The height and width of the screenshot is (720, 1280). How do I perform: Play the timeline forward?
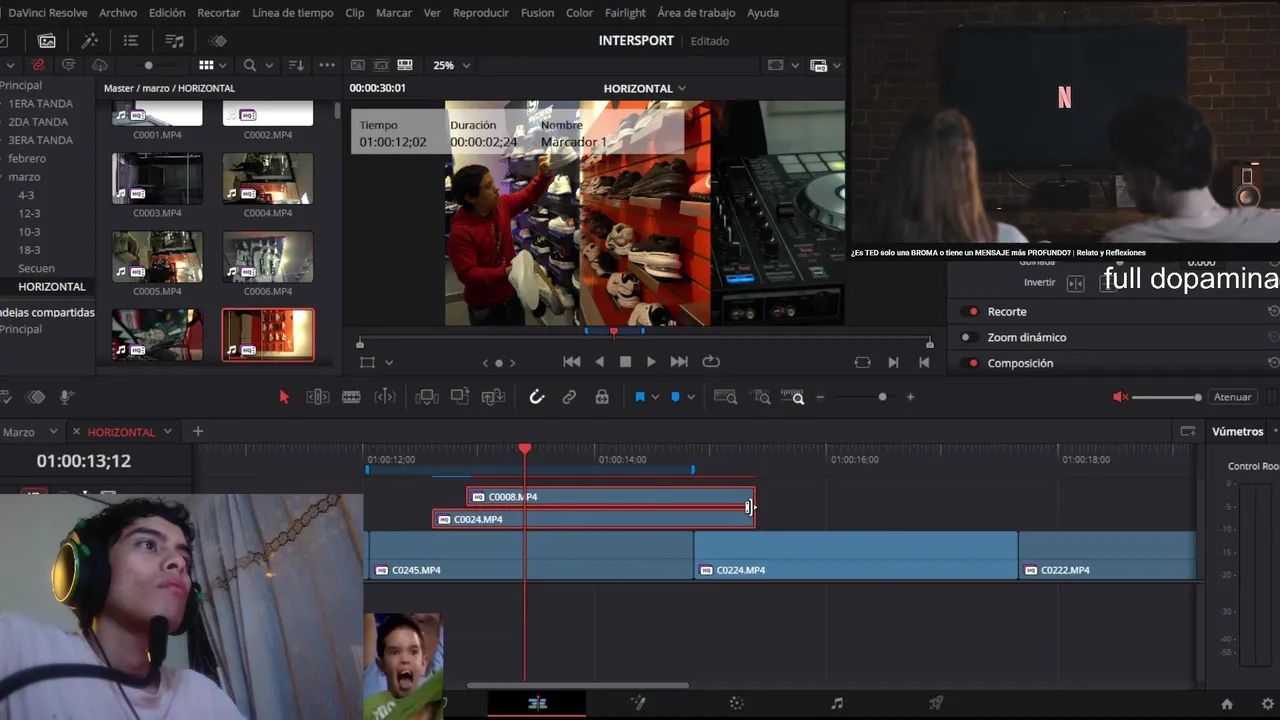point(651,362)
